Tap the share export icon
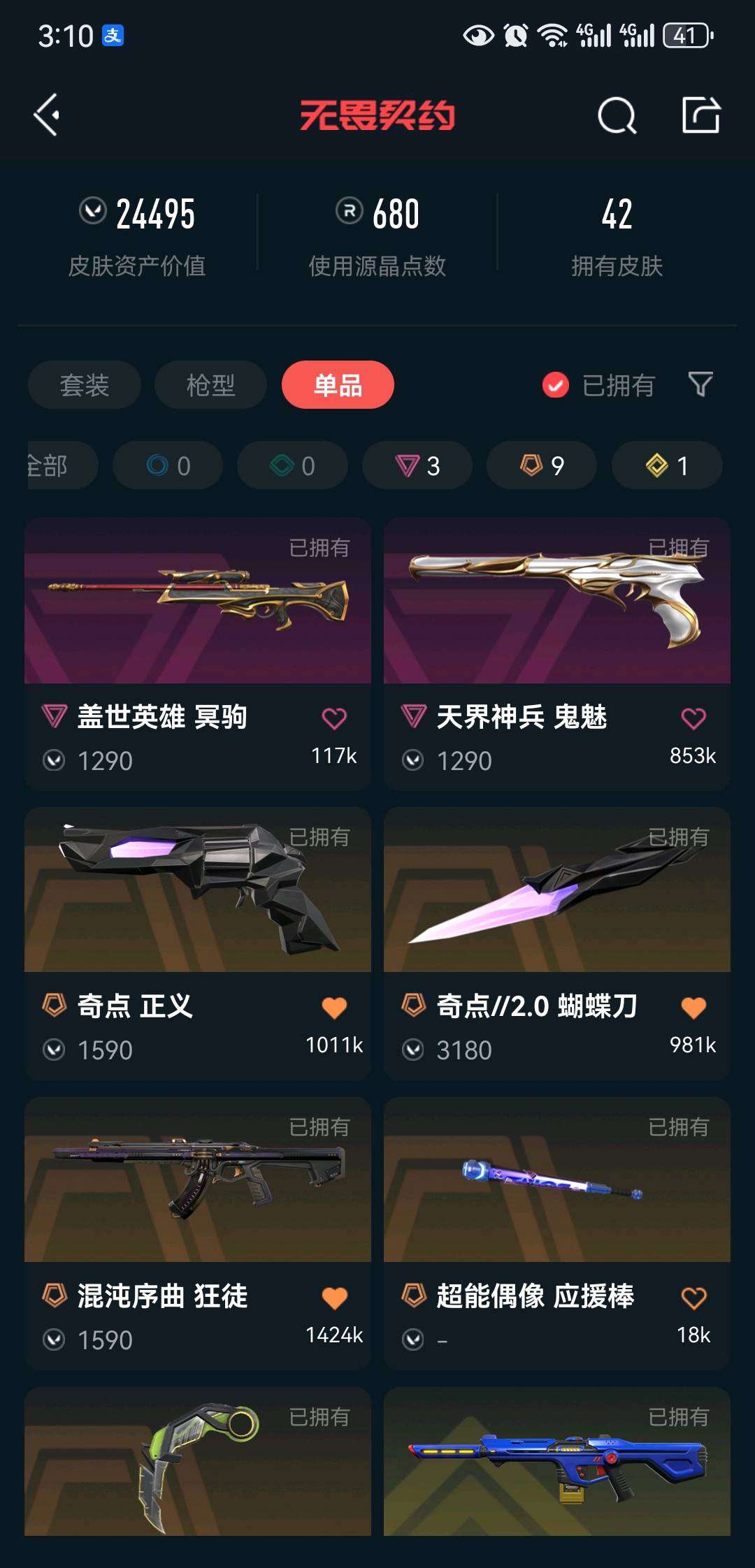 (x=700, y=115)
